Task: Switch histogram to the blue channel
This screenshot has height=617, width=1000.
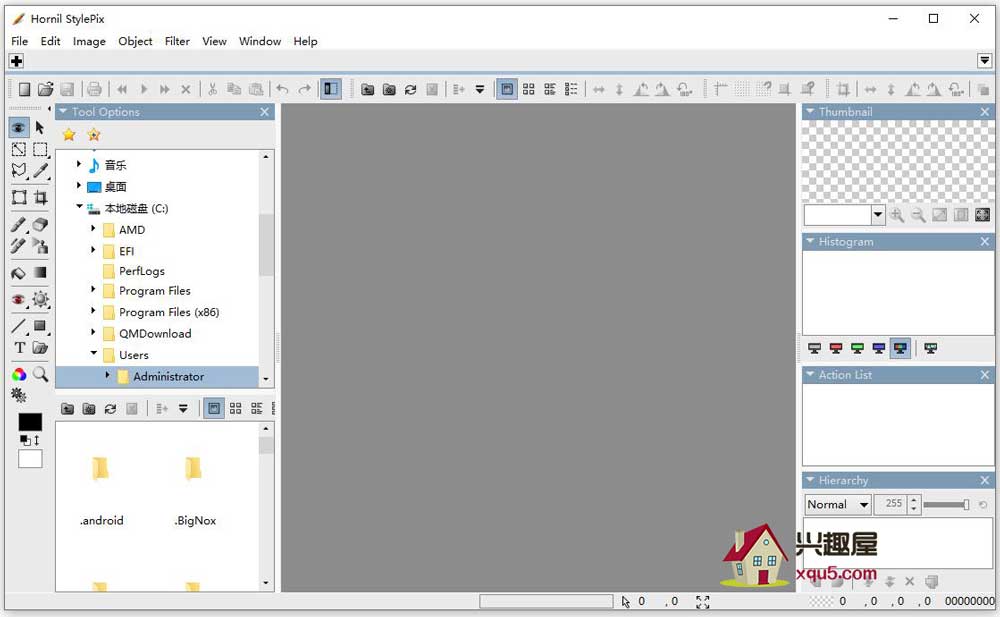Action: coord(879,348)
